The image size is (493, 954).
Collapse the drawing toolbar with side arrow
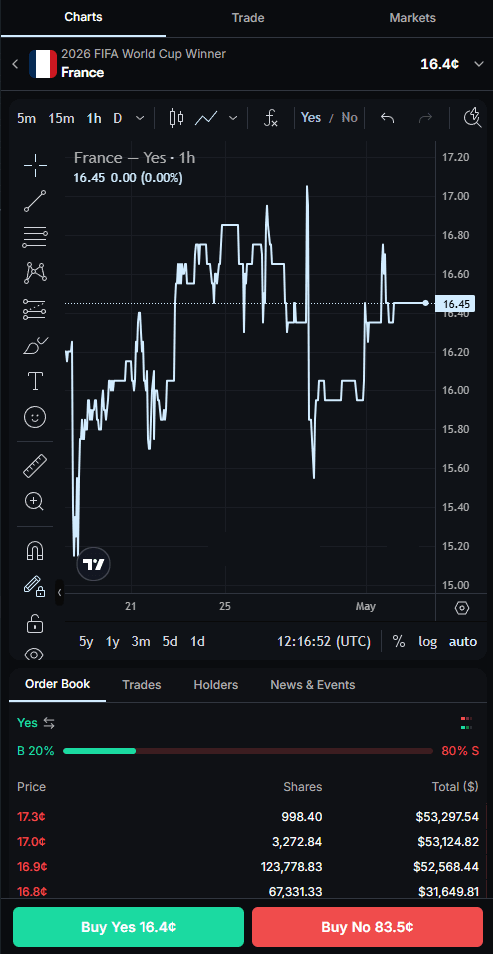pyautogui.click(x=59, y=592)
